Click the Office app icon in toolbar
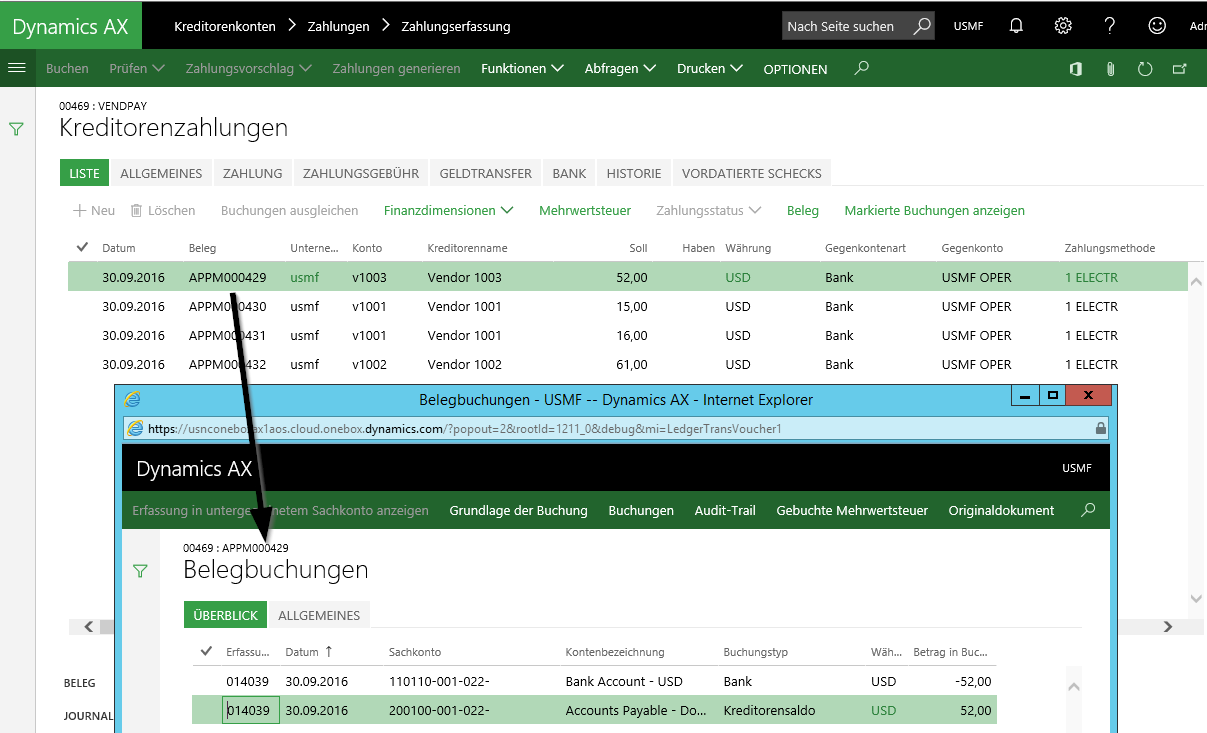 click(1076, 69)
